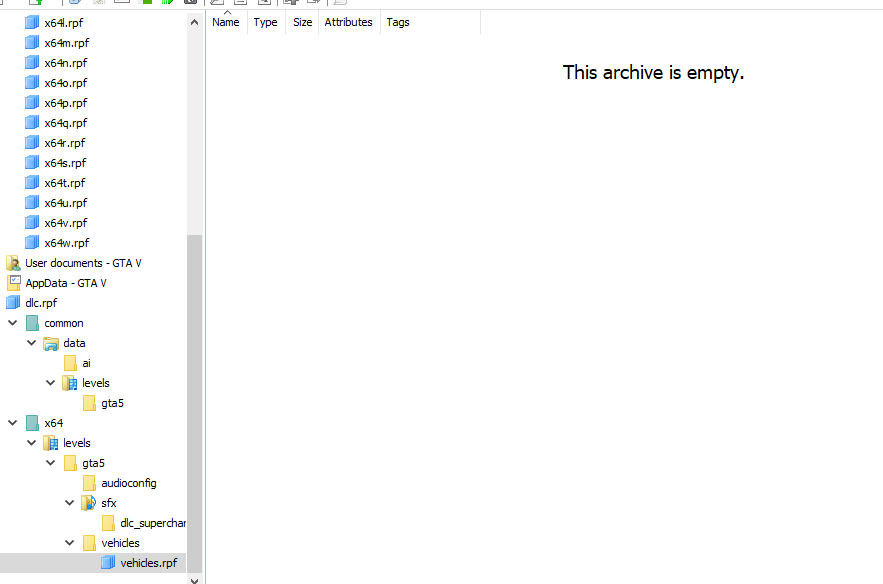Screen dimensions: 883x584
Task: Open User documents - GTA V icon
Action: (13, 263)
